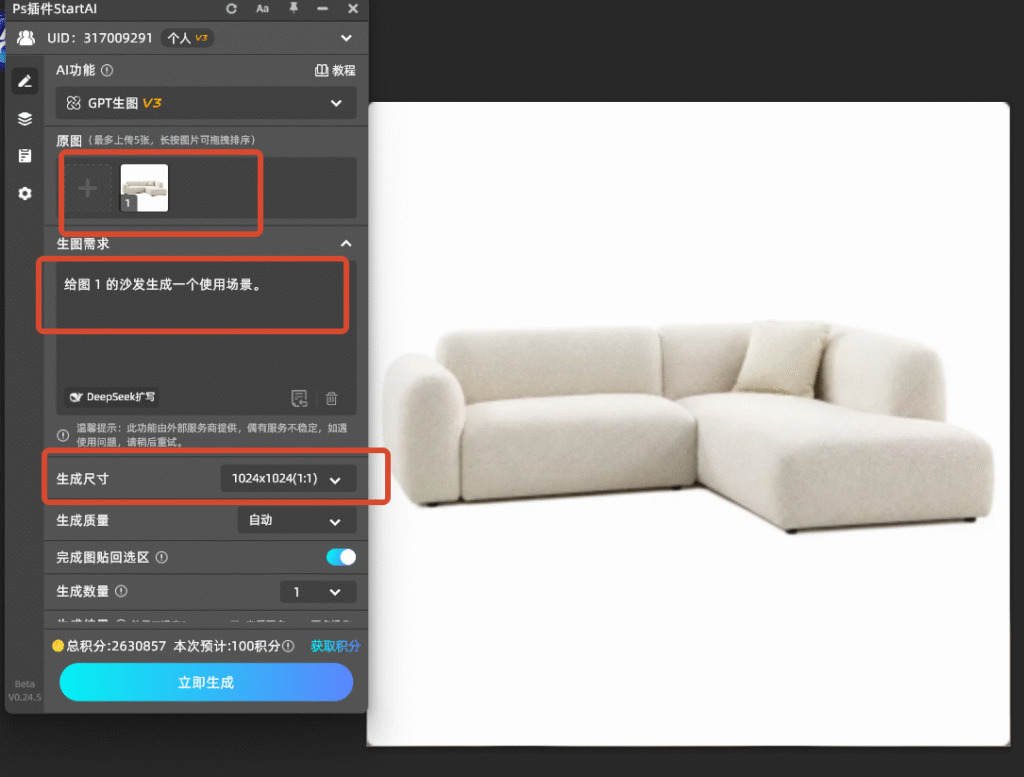Change the 生成数量 dropdown value
This screenshot has height=777, width=1024.
(x=318, y=592)
